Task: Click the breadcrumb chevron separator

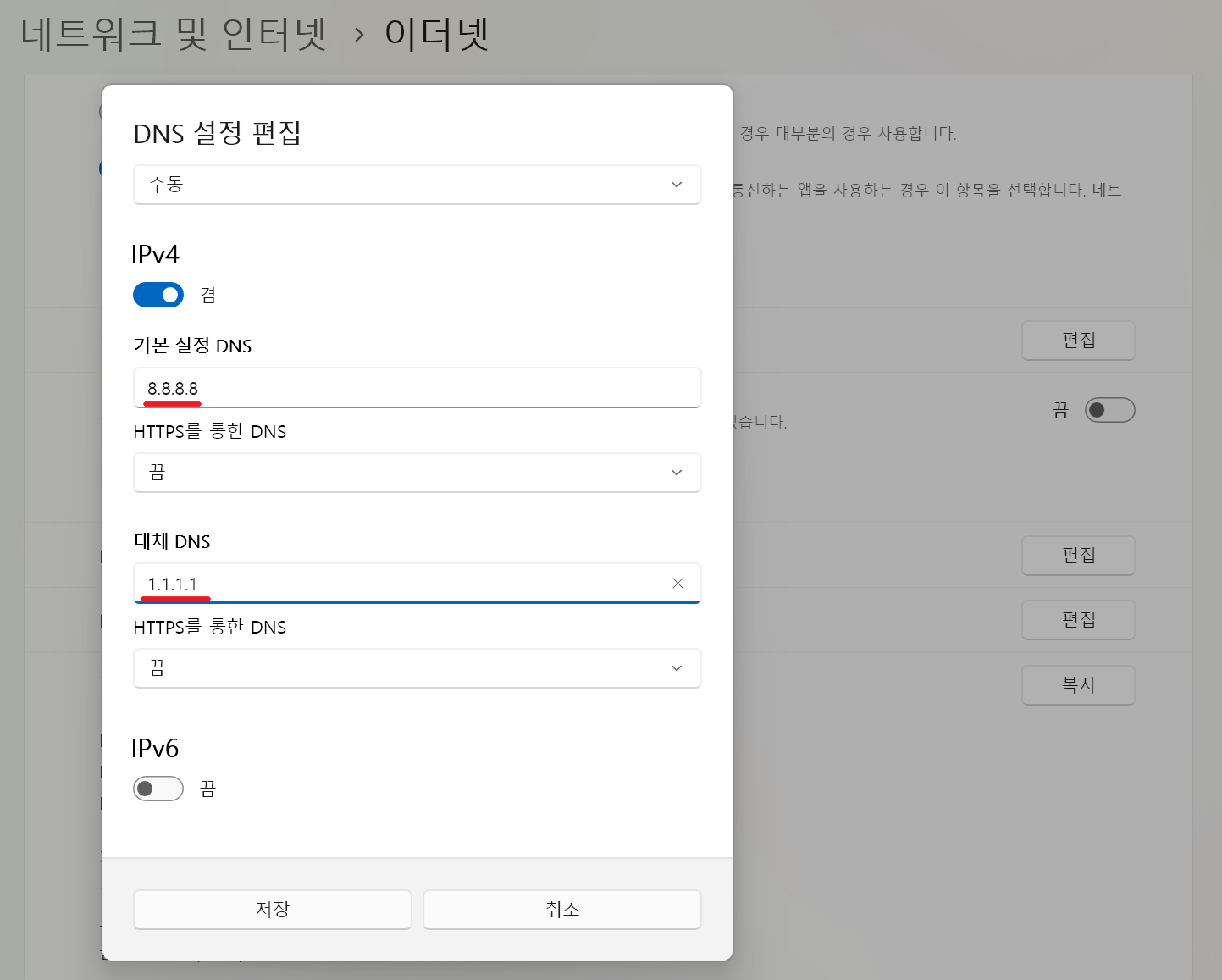Action: 359,36
